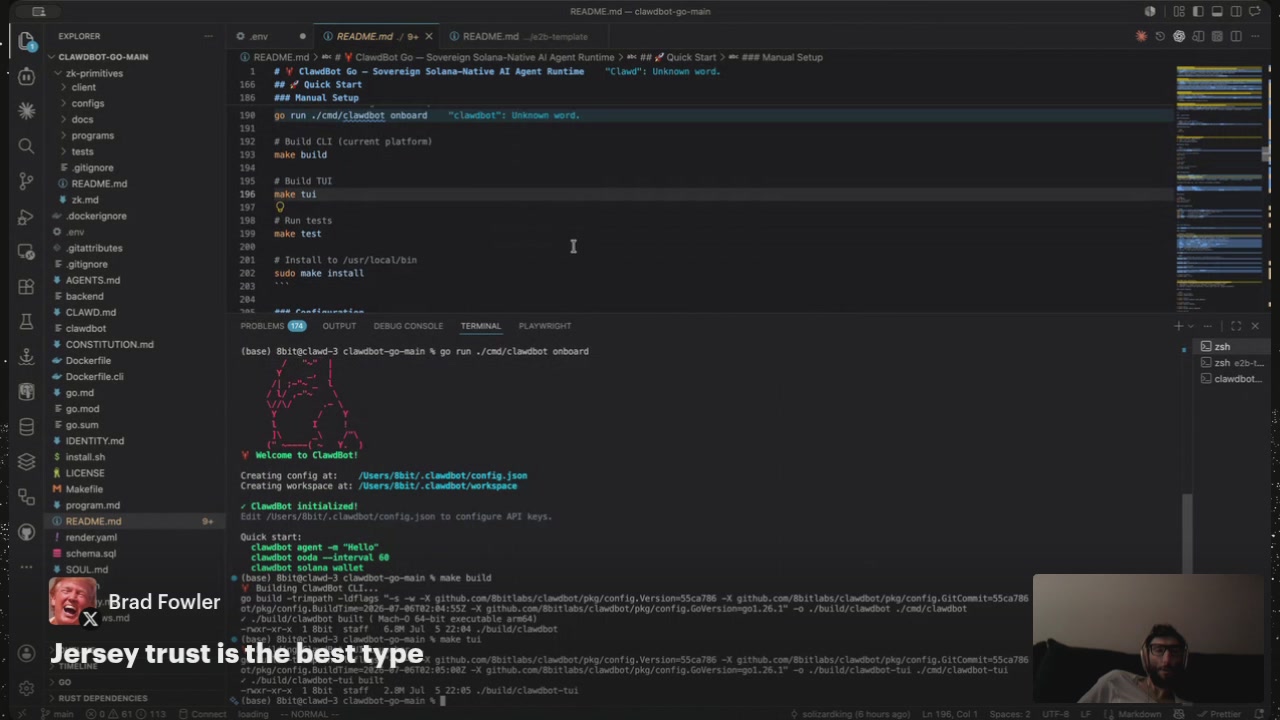Open the Testing flask view

(27, 322)
